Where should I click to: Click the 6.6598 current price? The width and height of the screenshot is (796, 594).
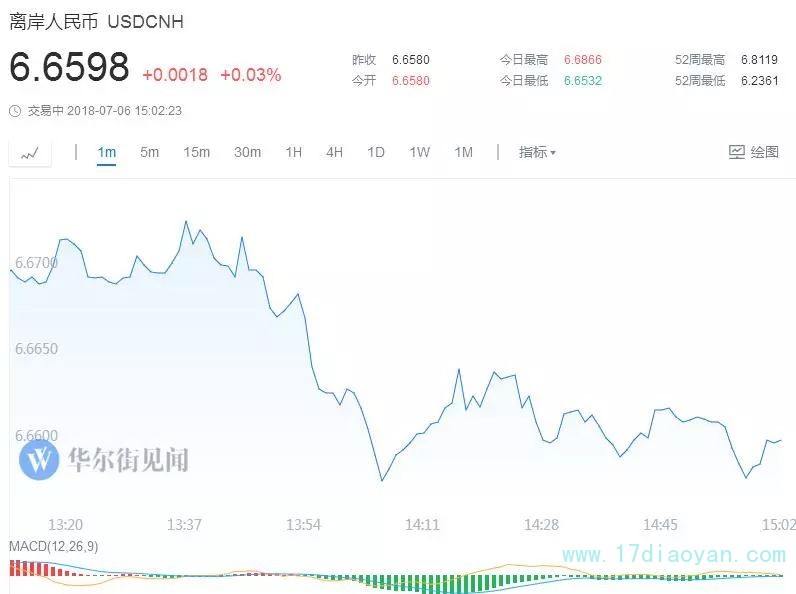click(x=70, y=68)
